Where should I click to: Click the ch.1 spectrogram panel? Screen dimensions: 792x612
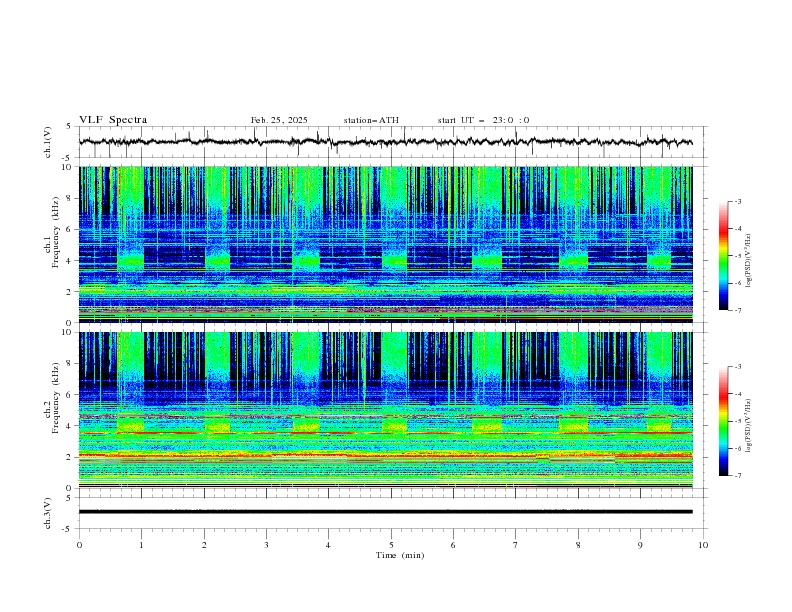[385, 244]
